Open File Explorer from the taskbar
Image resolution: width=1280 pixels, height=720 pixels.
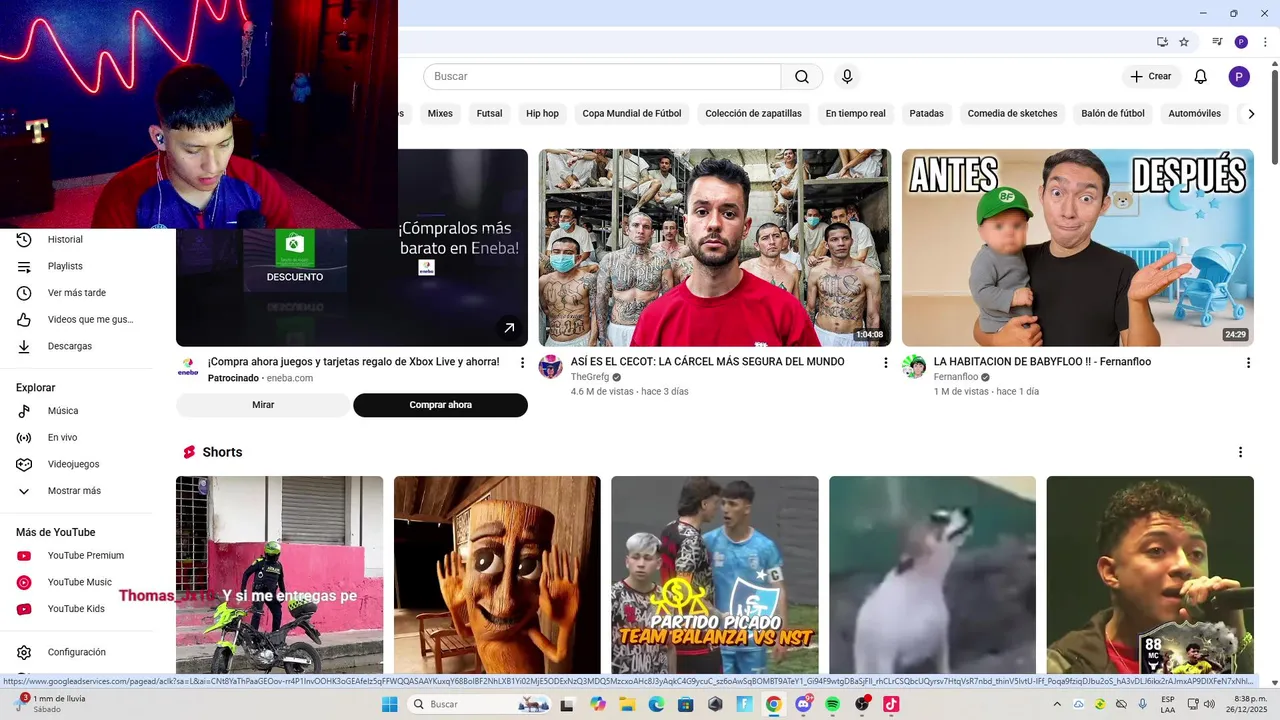(x=627, y=704)
